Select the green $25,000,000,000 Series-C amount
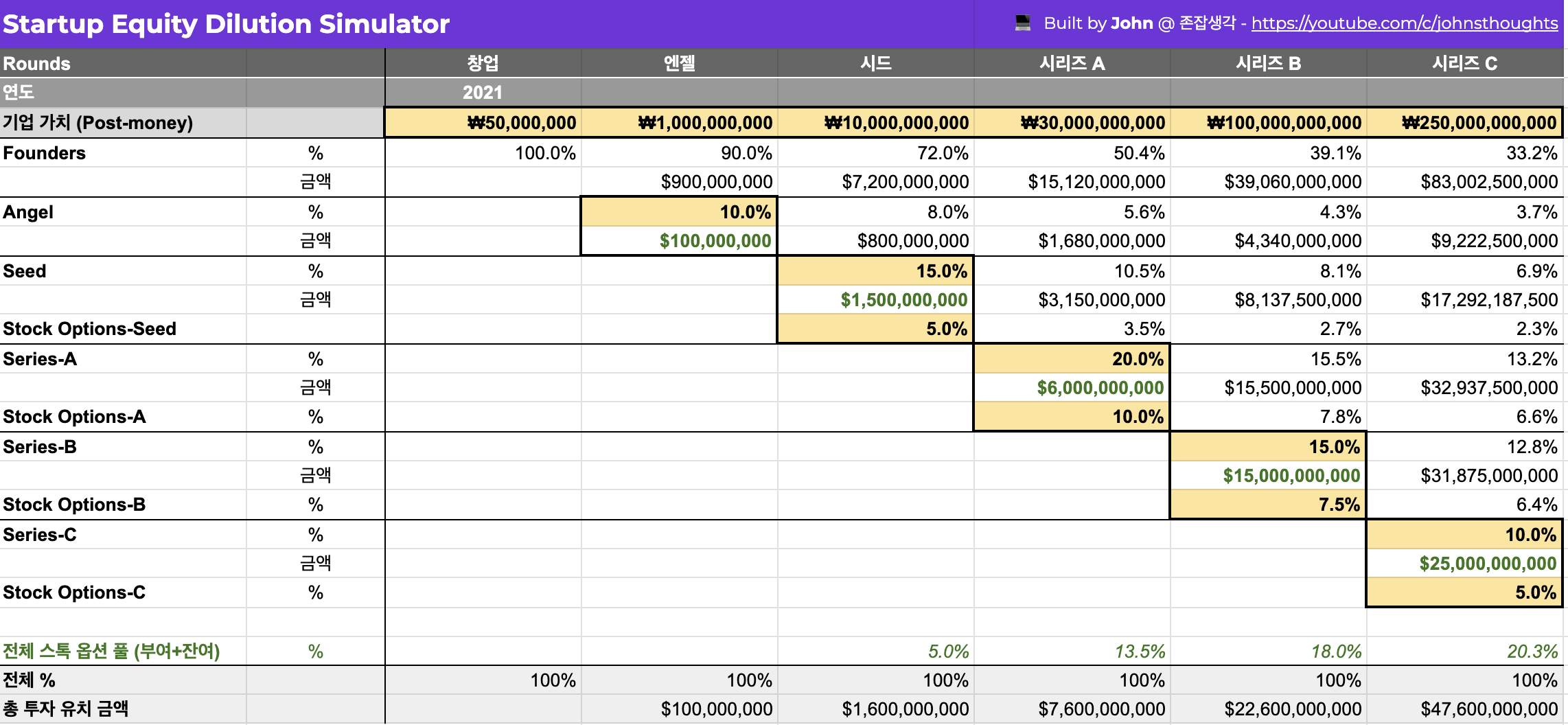1568x725 pixels. pos(1487,564)
